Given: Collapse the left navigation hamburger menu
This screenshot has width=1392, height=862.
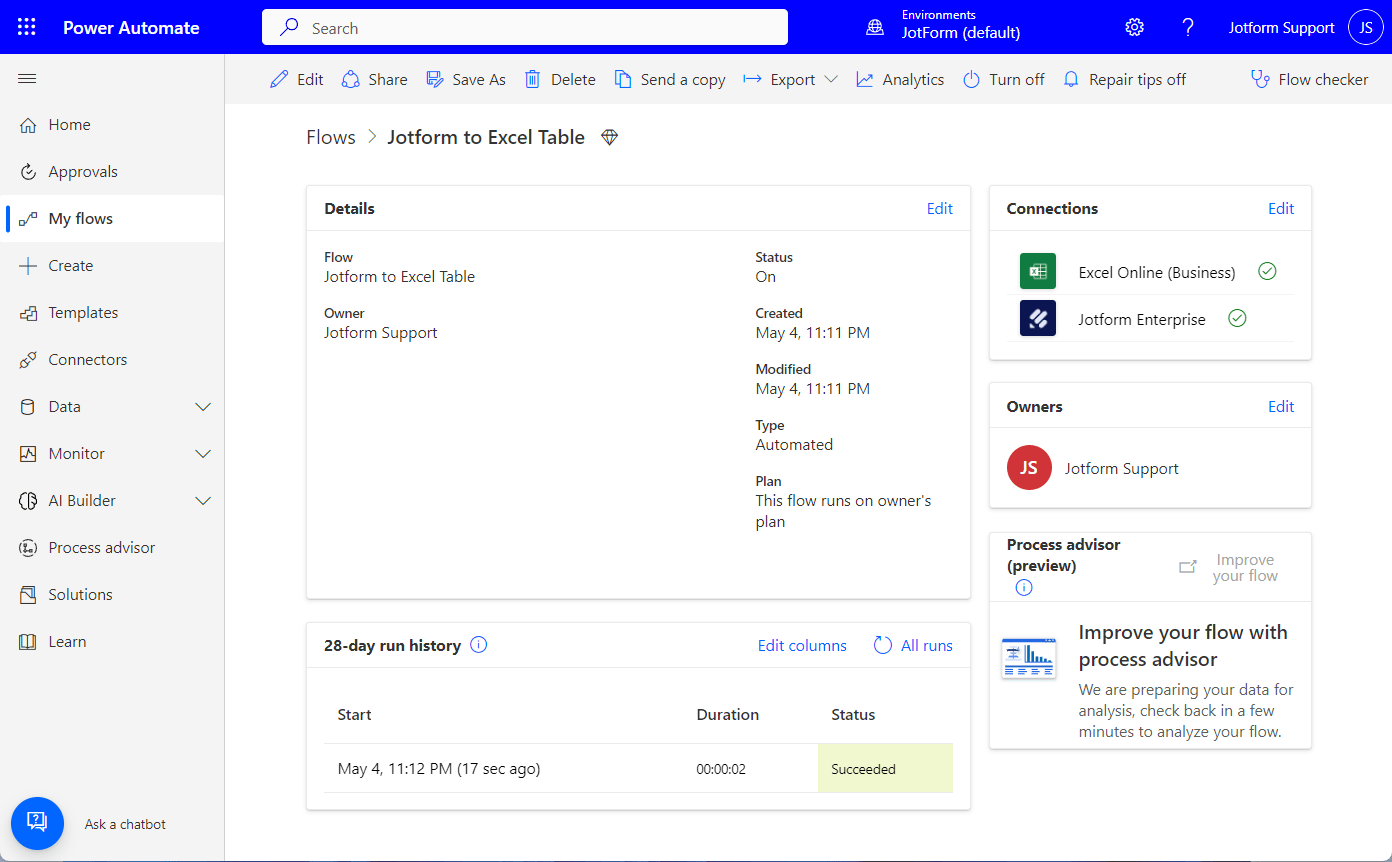Looking at the screenshot, I should 27,79.
